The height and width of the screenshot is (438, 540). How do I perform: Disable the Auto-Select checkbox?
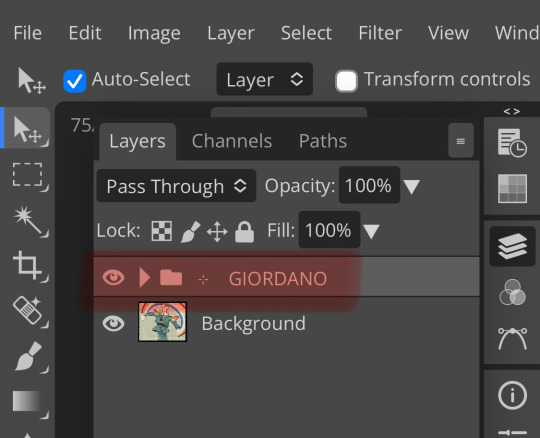(x=75, y=81)
